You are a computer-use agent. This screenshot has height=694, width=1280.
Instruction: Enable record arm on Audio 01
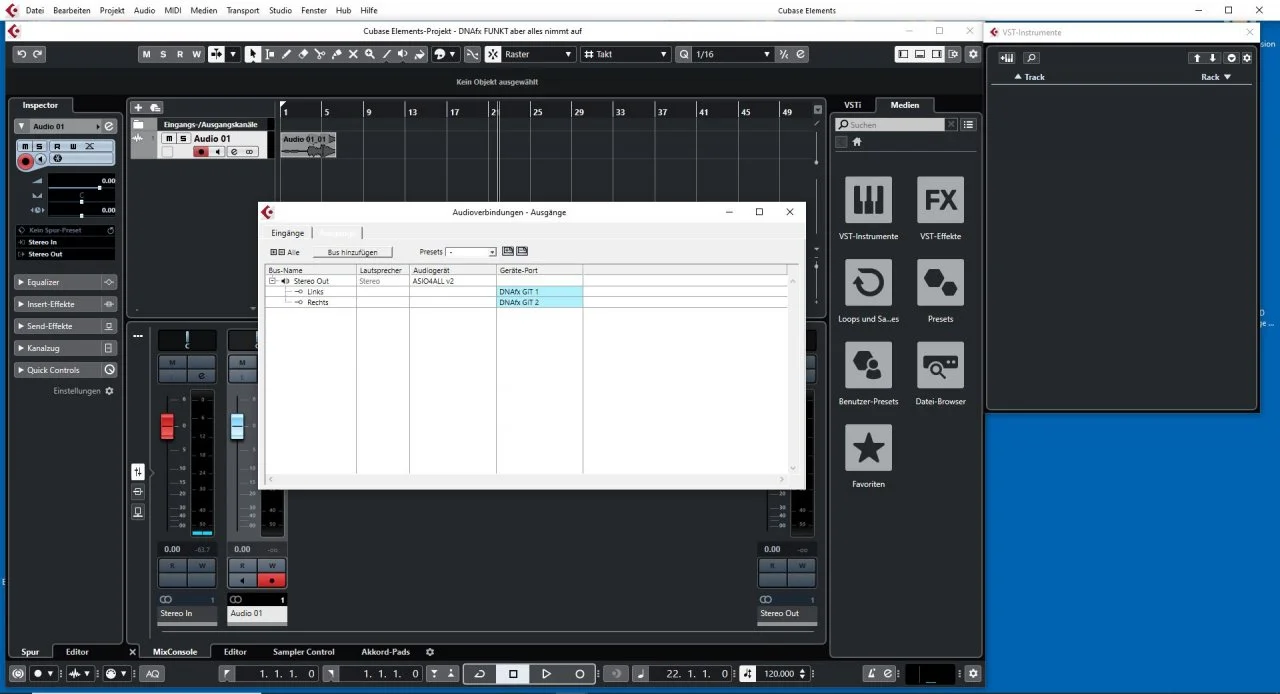click(x=200, y=152)
